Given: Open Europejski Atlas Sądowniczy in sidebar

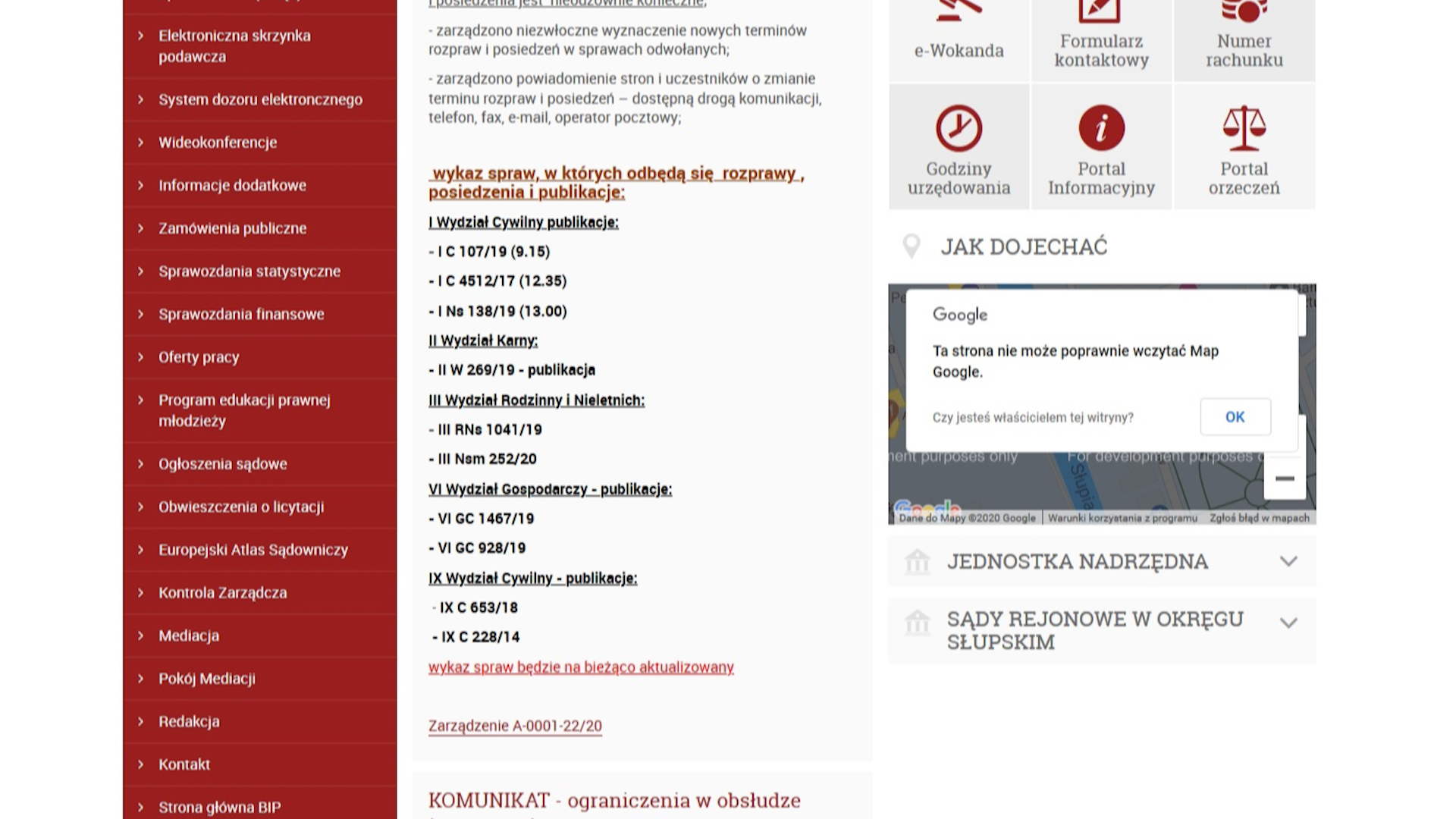Looking at the screenshot, I should (259, 550).
